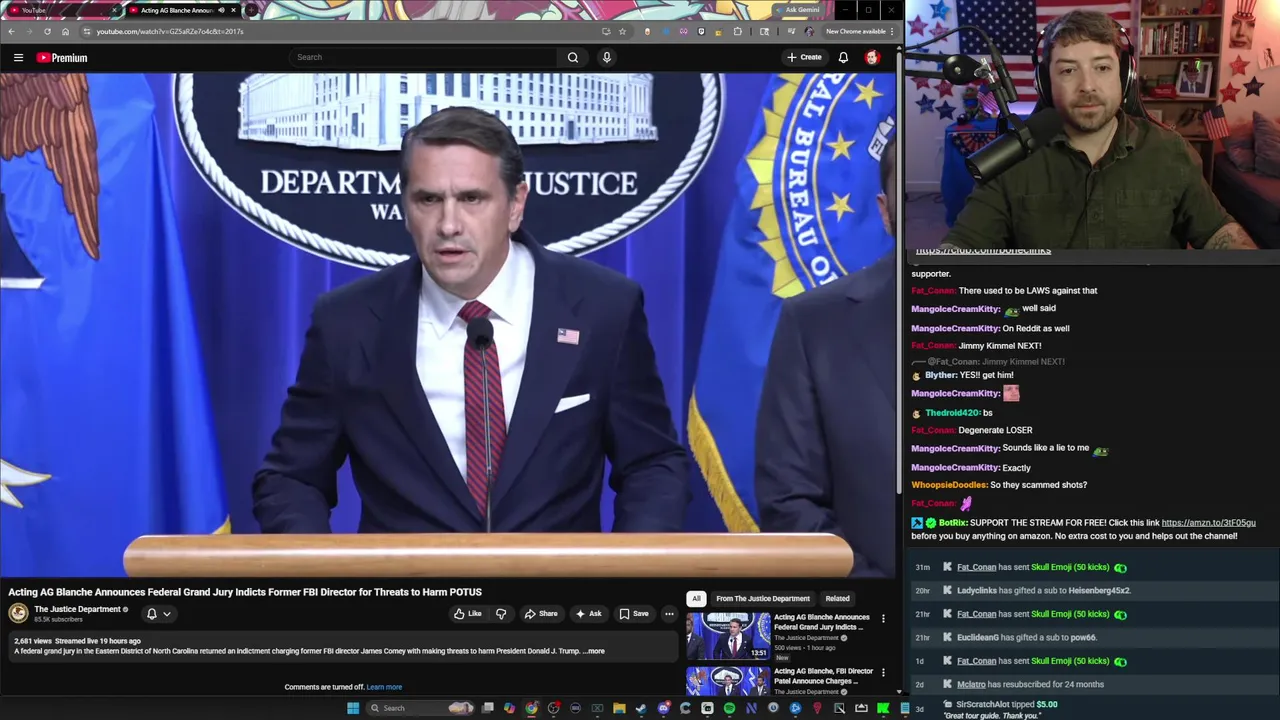The height and width of the screenshot is (720, 1280).
Task: Open YouTube notifications bell in the header
Action: point(843,57)
